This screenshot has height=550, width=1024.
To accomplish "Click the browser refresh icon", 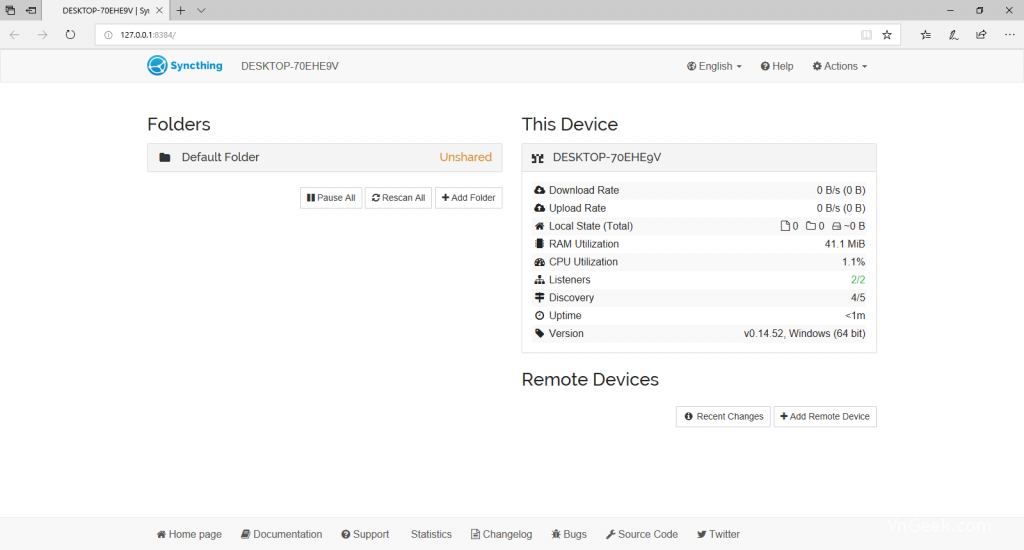I will click(x=71, y=35).
